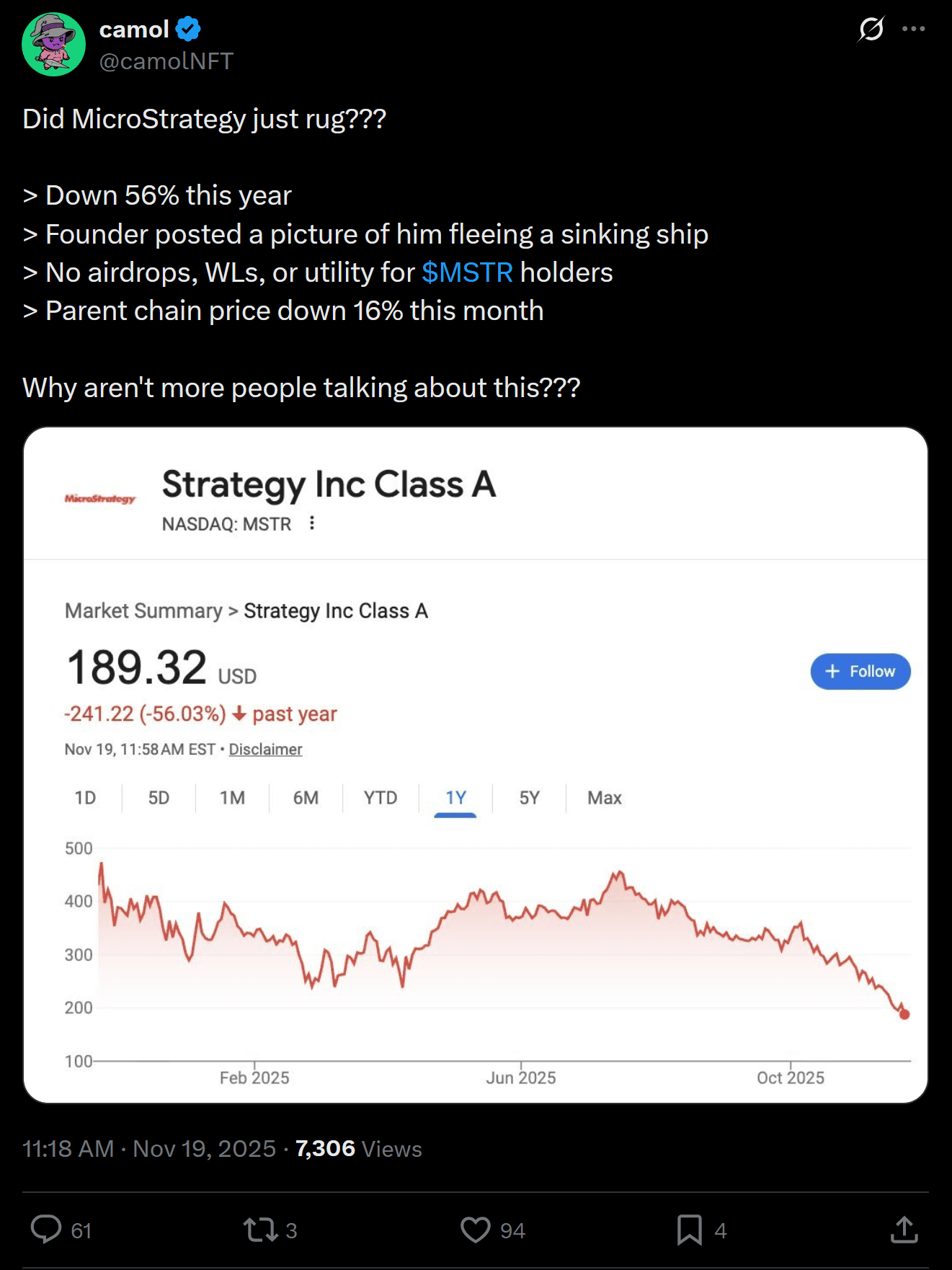The height and width of the screenshot is (1270, 952).
Task: Open @camolNFT handle link
Action: pos(166,61)
